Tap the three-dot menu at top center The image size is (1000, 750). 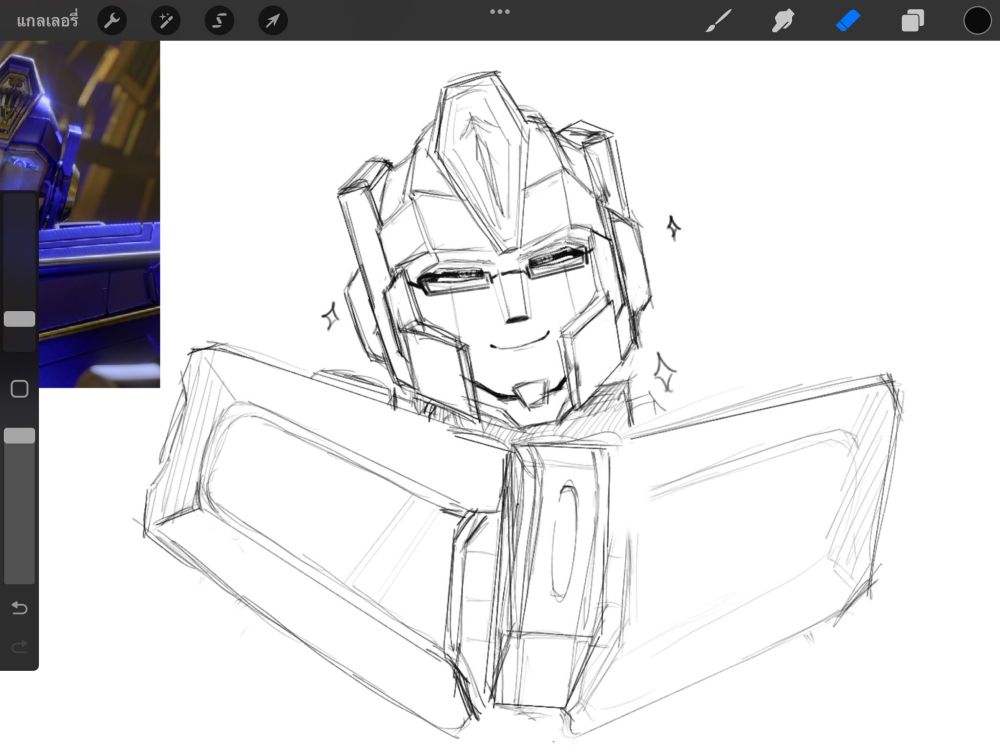[x=500, y=11]
